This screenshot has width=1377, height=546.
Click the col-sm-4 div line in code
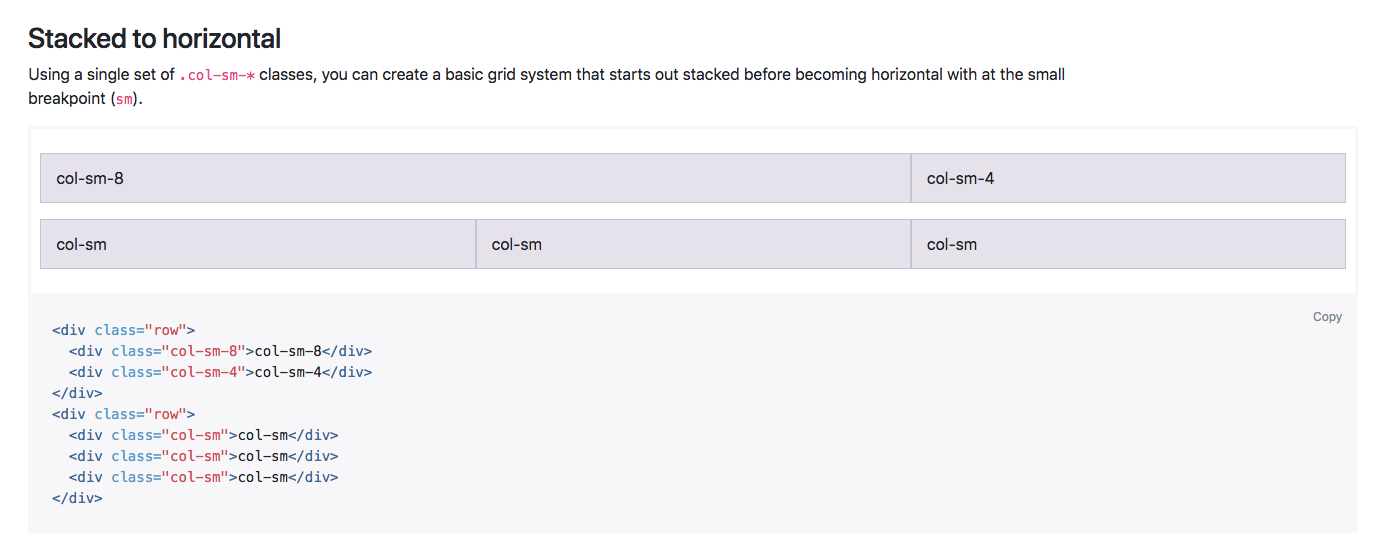[x=220, y=372]
